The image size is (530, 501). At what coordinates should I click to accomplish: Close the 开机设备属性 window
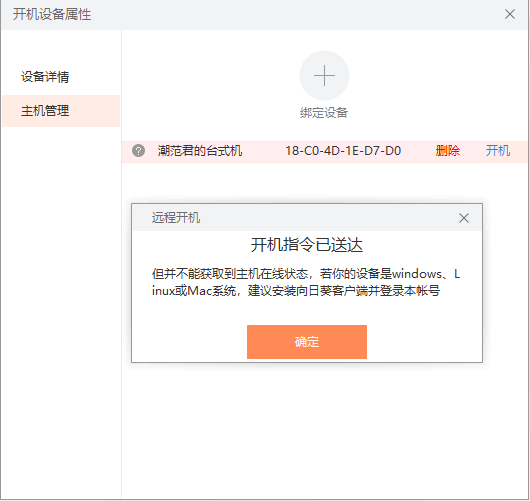pos(510,14)
